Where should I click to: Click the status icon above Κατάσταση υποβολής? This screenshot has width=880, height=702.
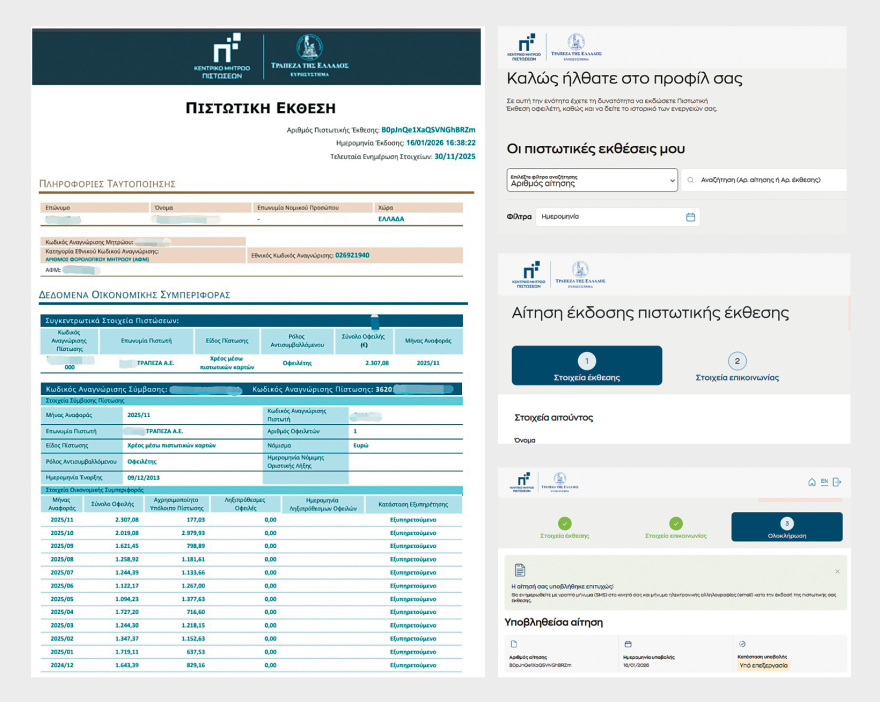[741, 644]
